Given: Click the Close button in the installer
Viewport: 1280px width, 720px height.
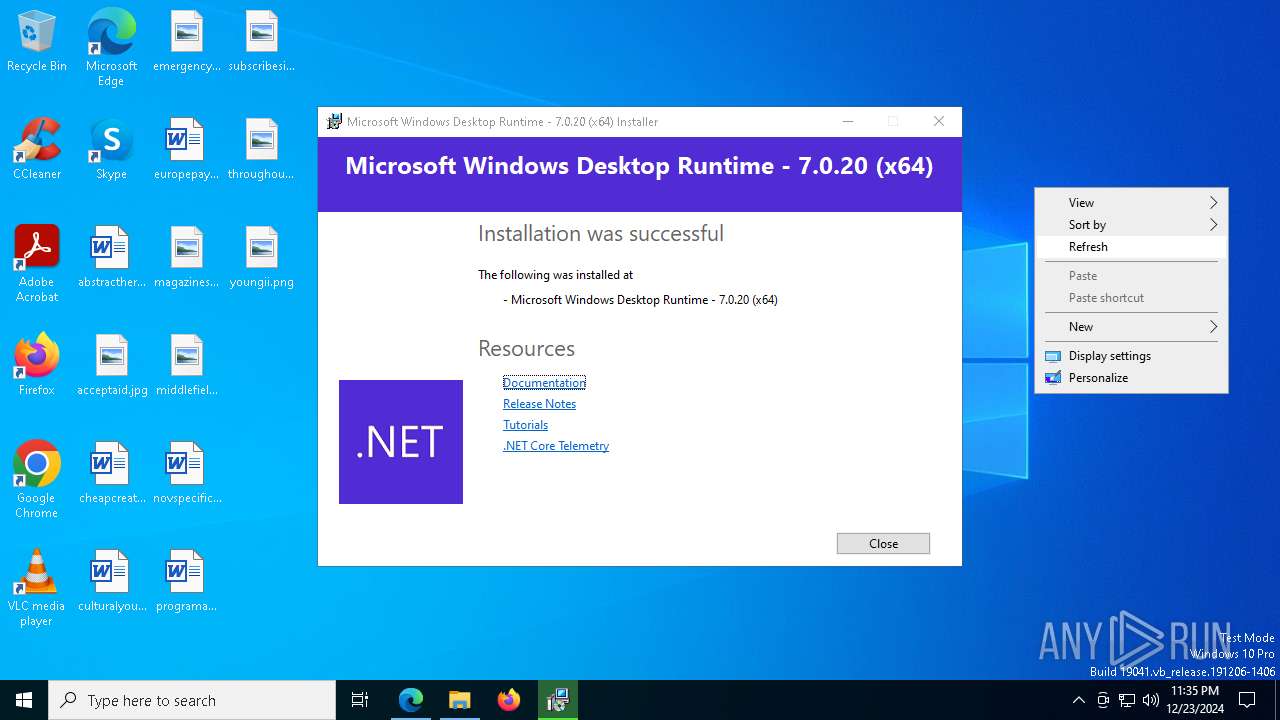Looking at the screenshot, I should coord(883,543).
